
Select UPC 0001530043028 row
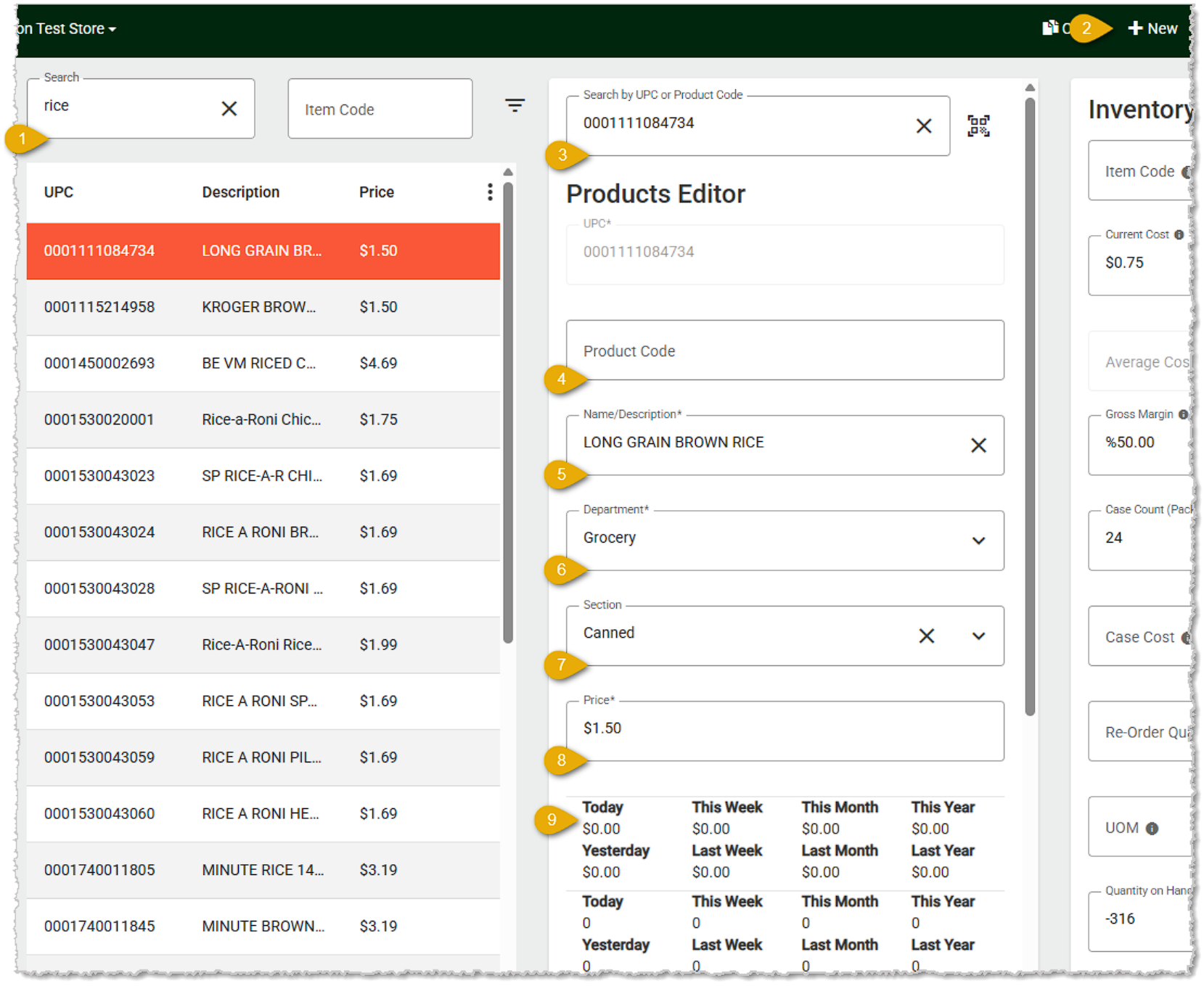[x=263, y=588]
